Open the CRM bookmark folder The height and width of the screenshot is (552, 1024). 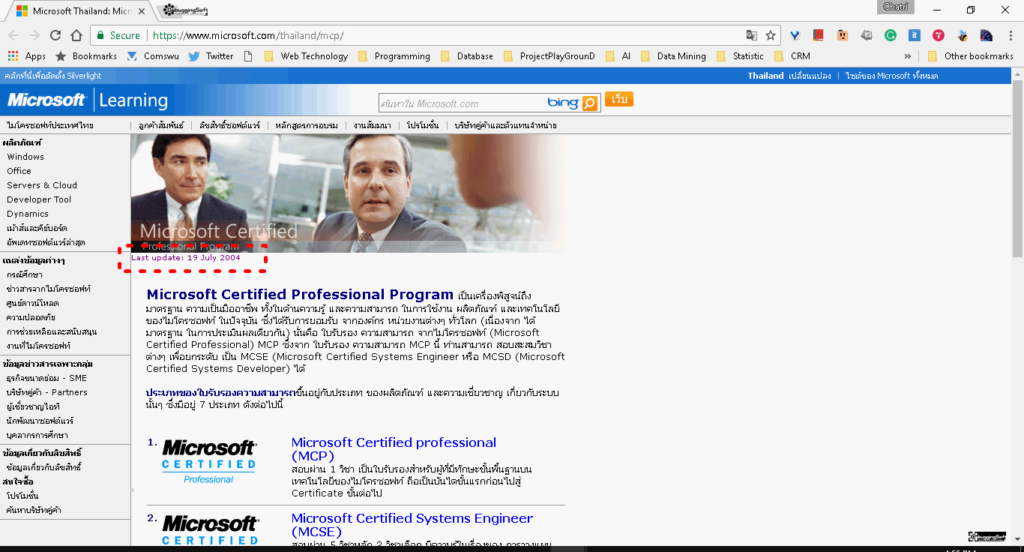pyautogui.click(x=792, y=56)
